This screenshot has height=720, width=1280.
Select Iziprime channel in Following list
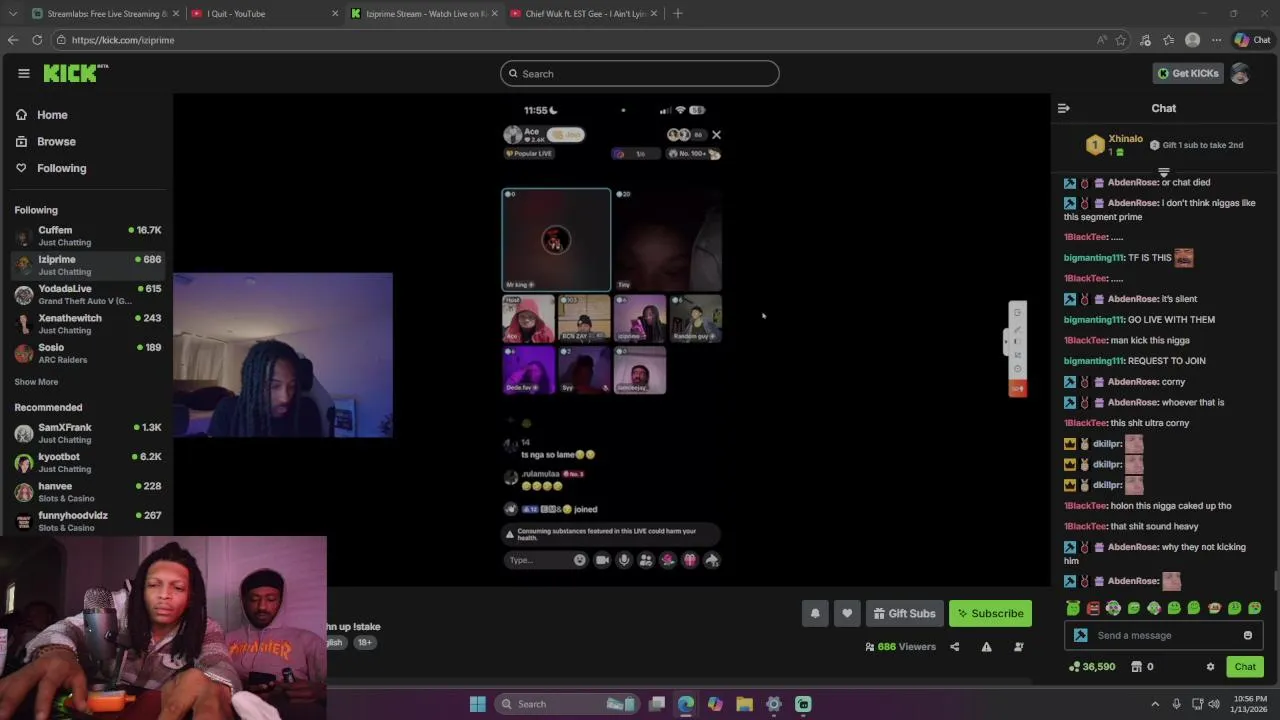point(87,265)
